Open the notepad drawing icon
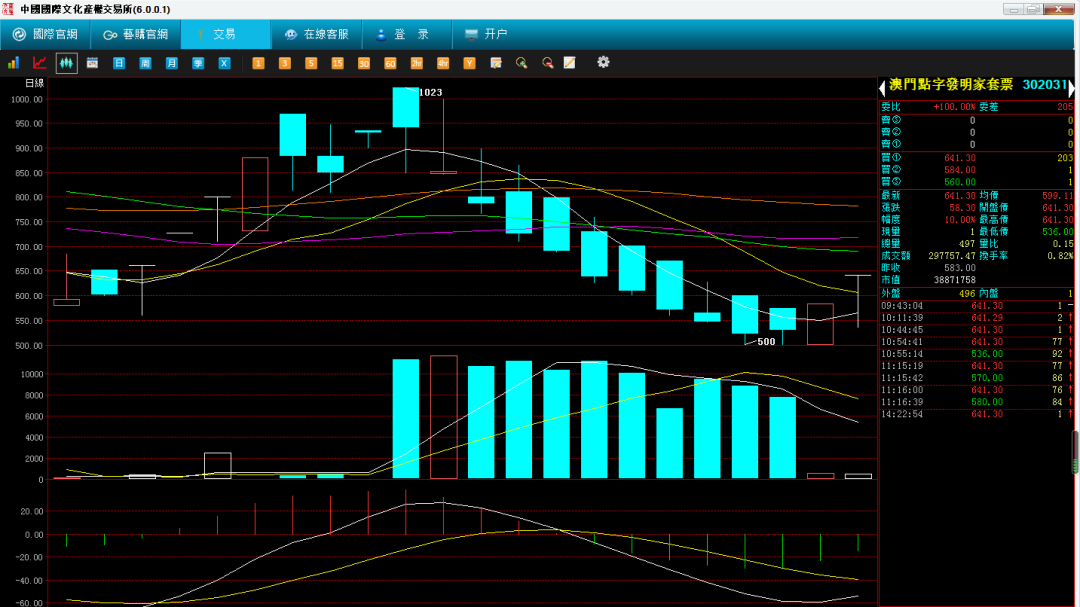 tap(570, 63)
